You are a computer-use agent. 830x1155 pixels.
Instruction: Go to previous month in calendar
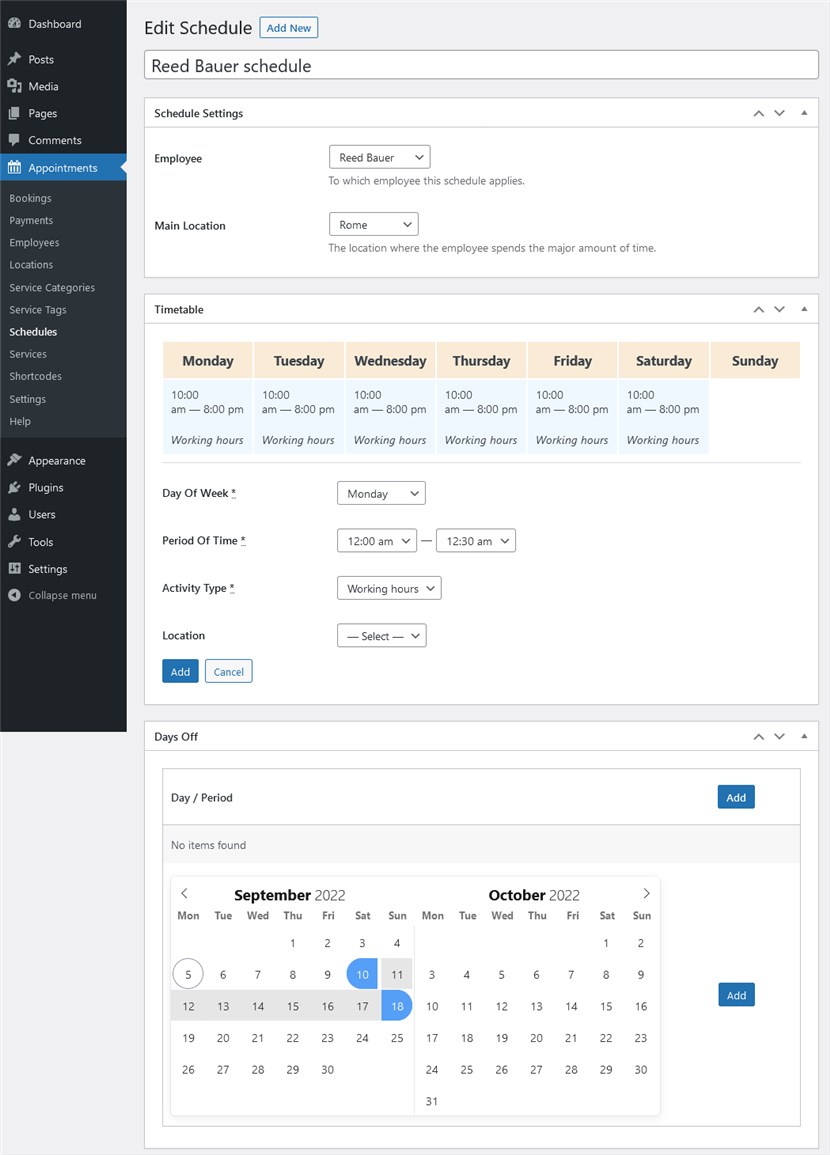tap(184, 894)
